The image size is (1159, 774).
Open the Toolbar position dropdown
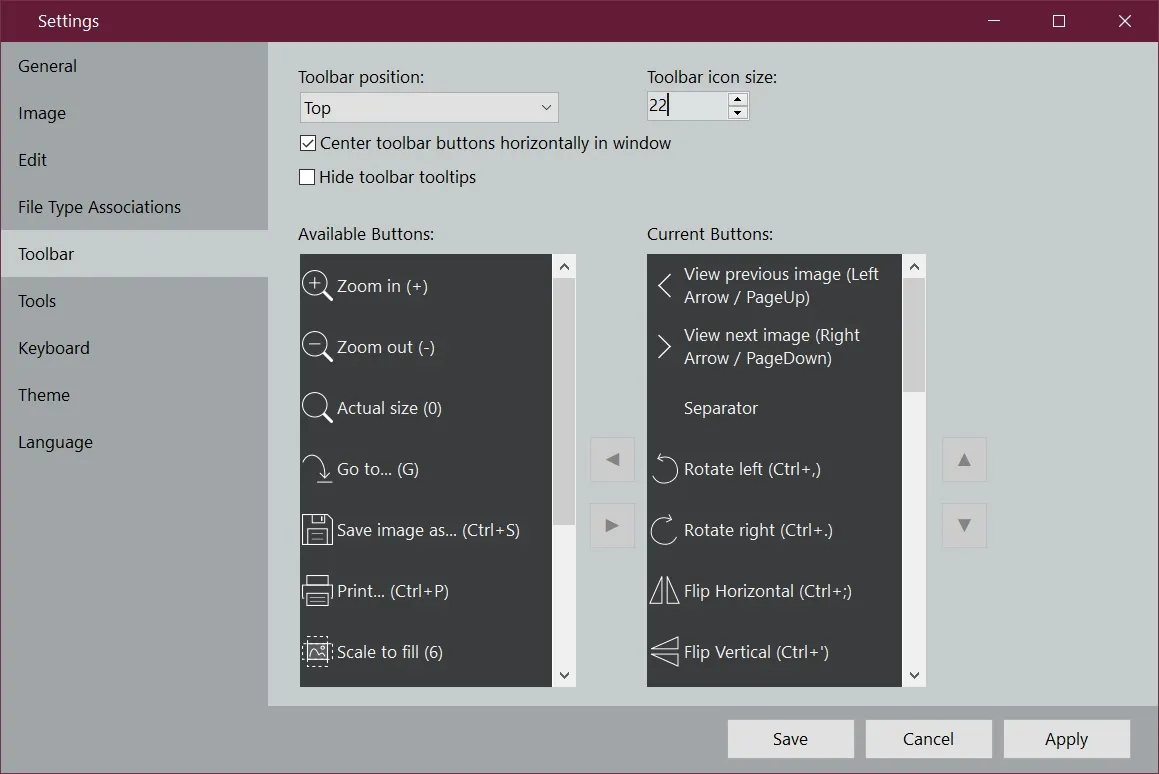point(429,108)
